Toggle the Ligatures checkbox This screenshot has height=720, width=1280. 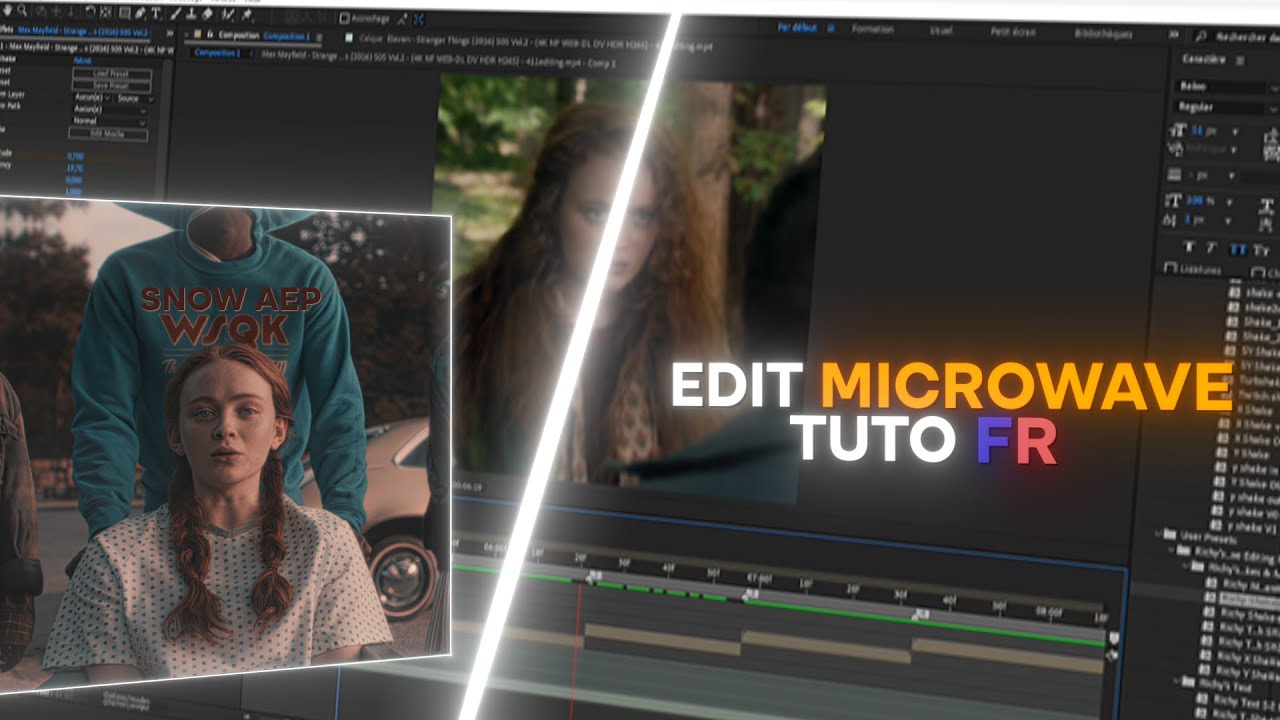coord(1171,268)
